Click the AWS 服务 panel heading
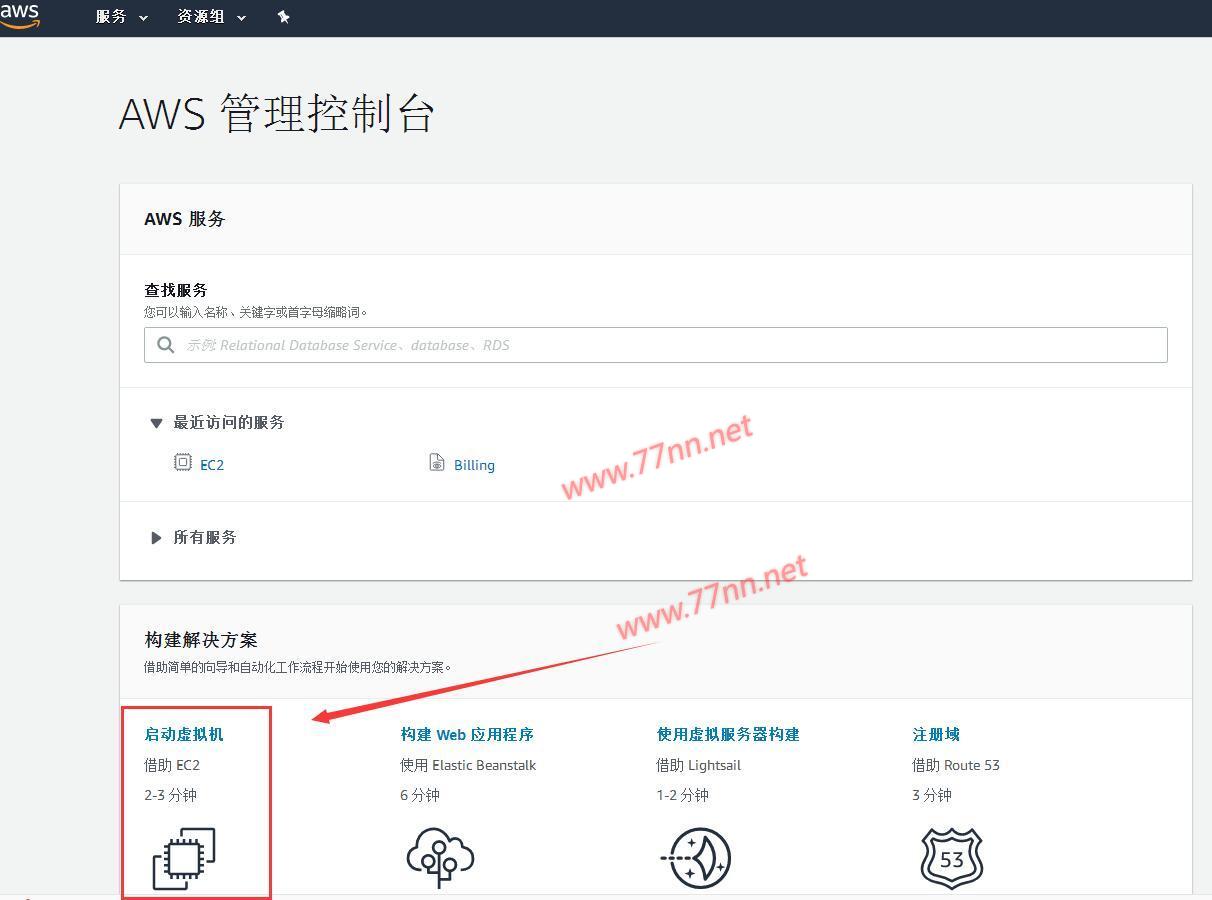Image resolution: width=1212 pixels, height=900 pixels. pos(185,219)
